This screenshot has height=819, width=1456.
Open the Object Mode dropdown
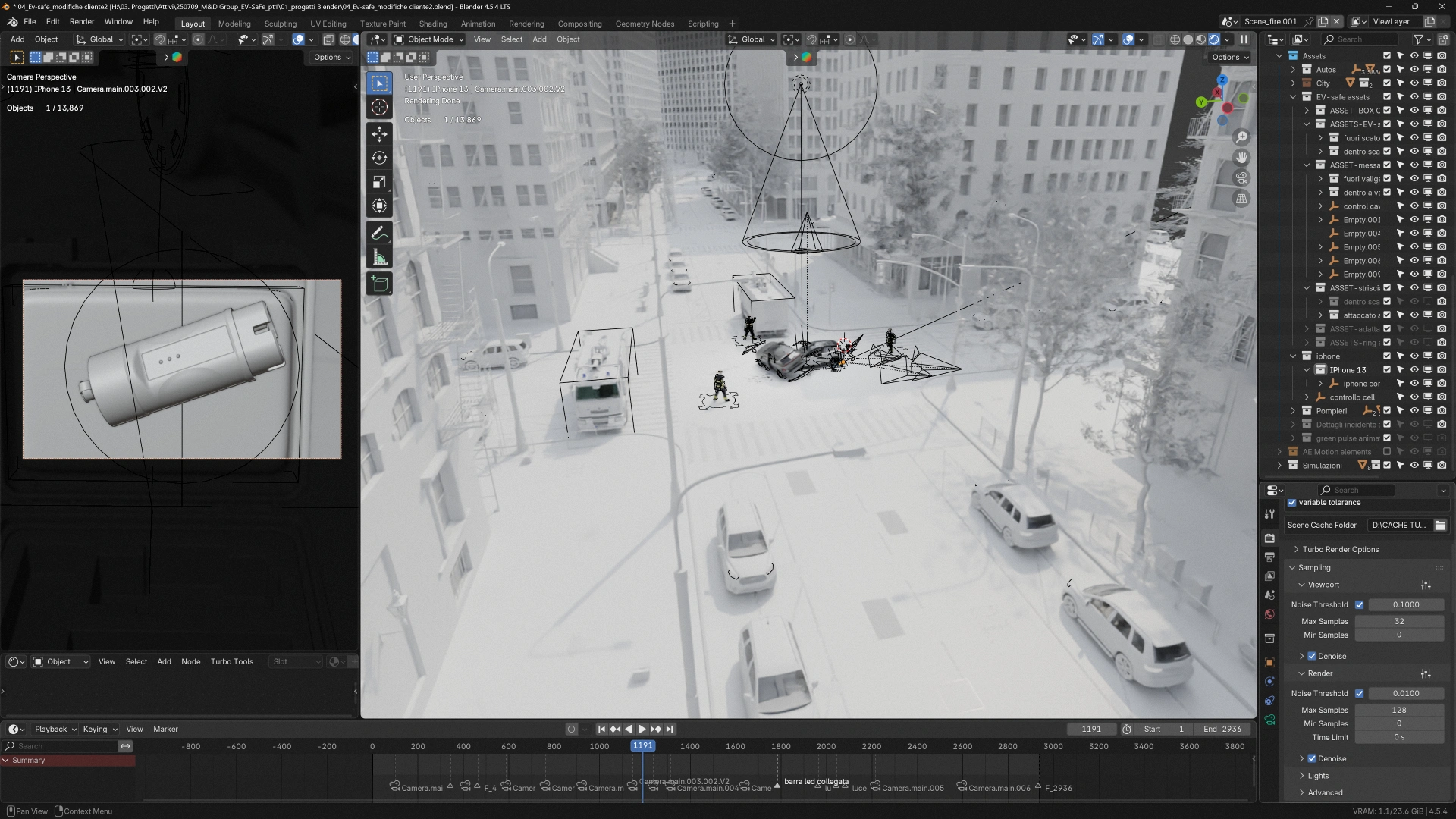click(x=429, y=39)
